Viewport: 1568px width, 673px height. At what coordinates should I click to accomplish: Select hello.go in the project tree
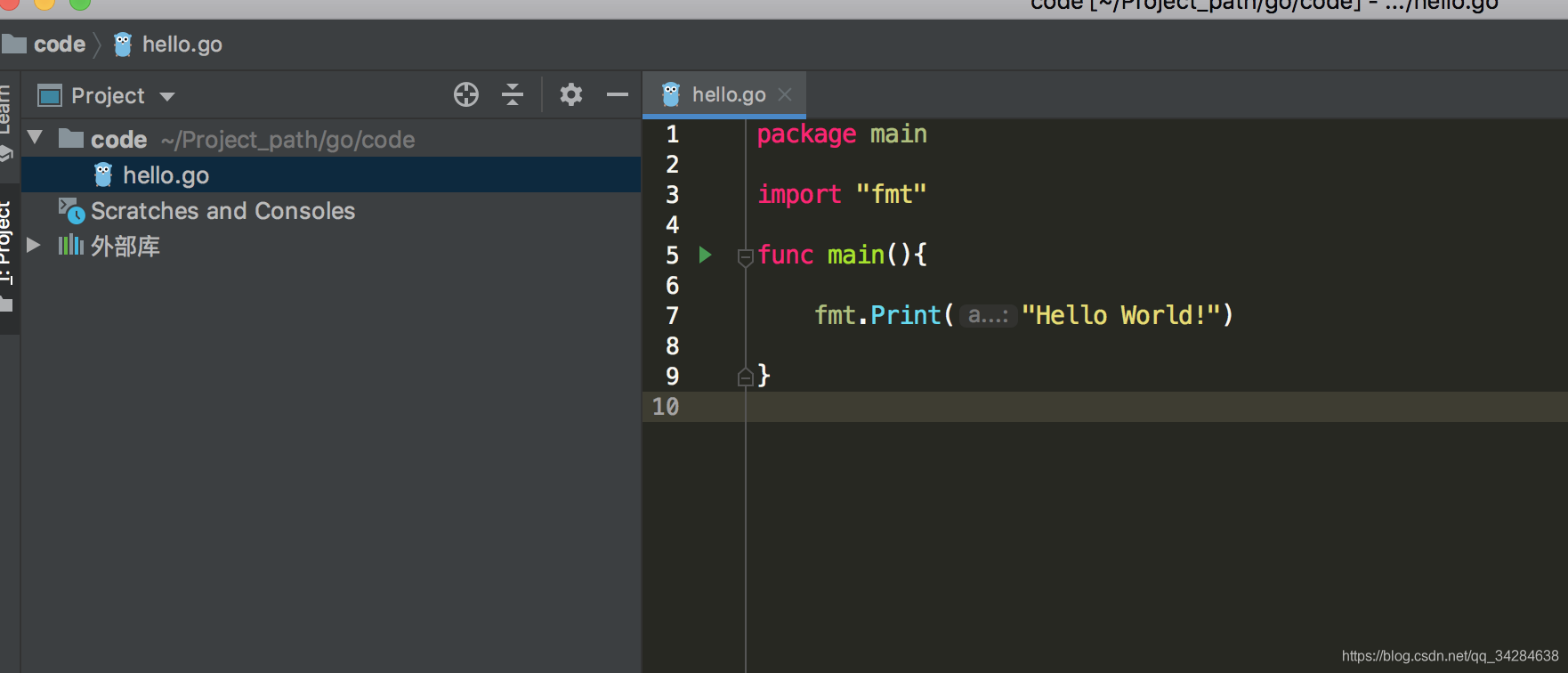[331, 175]
